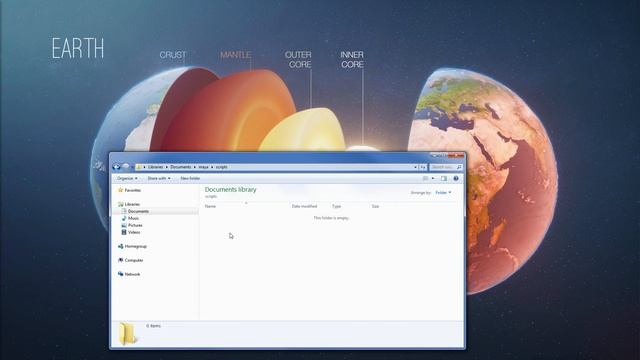This screenshot has height=360, width=640.
Task: Open Favorites in the navigation pane
Action: [x=129, y=190]
